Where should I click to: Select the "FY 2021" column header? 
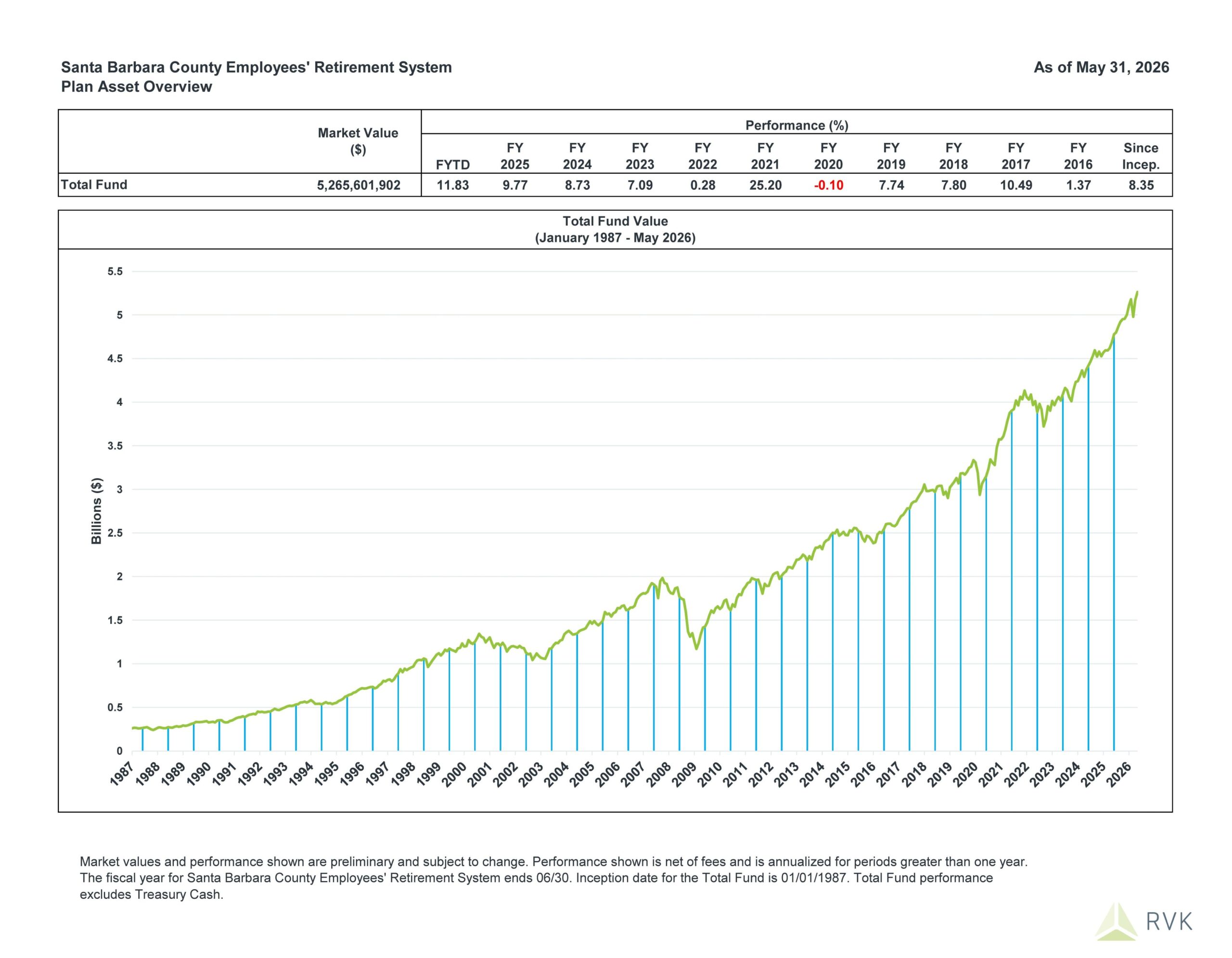[766, 156]
